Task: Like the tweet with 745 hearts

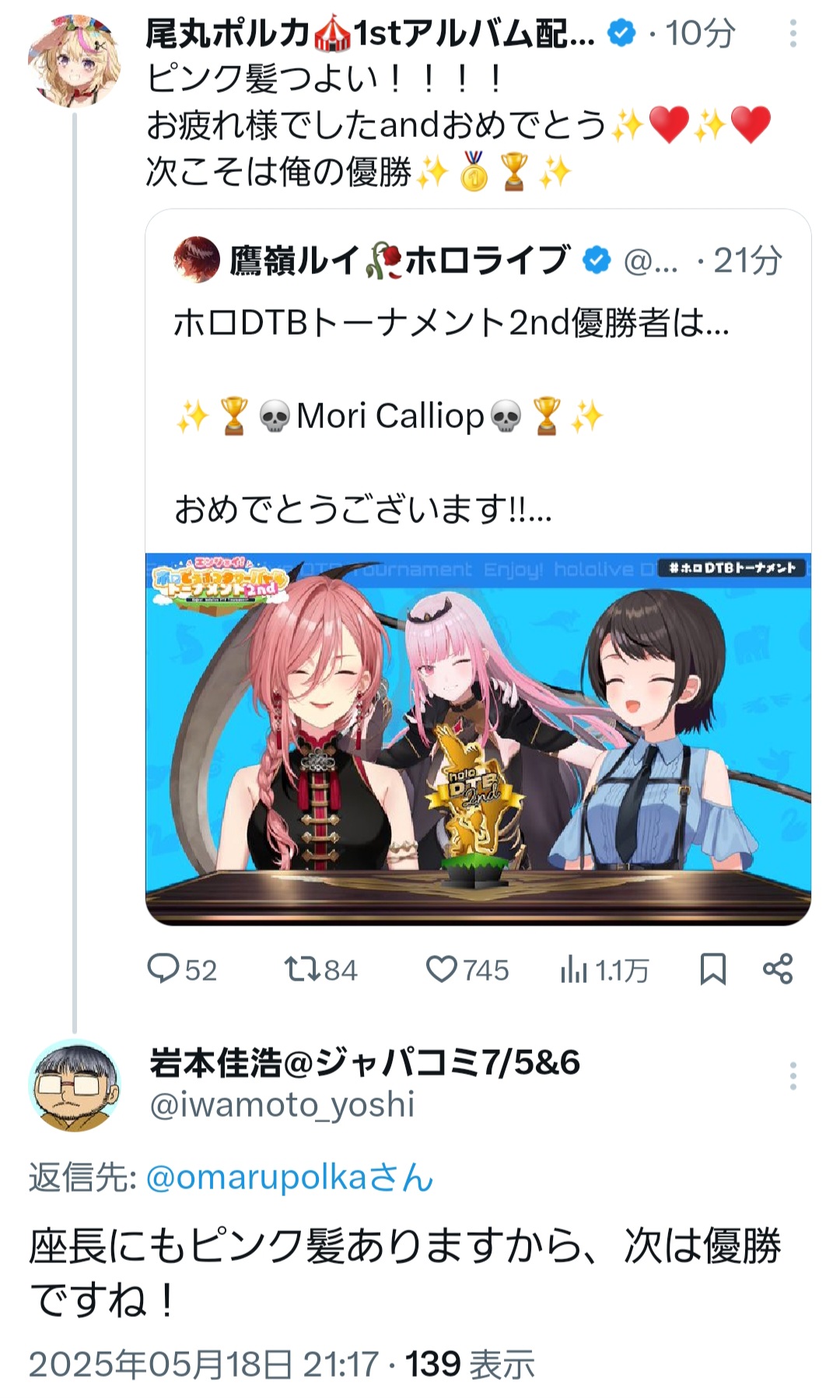Action: coord(467,970)
